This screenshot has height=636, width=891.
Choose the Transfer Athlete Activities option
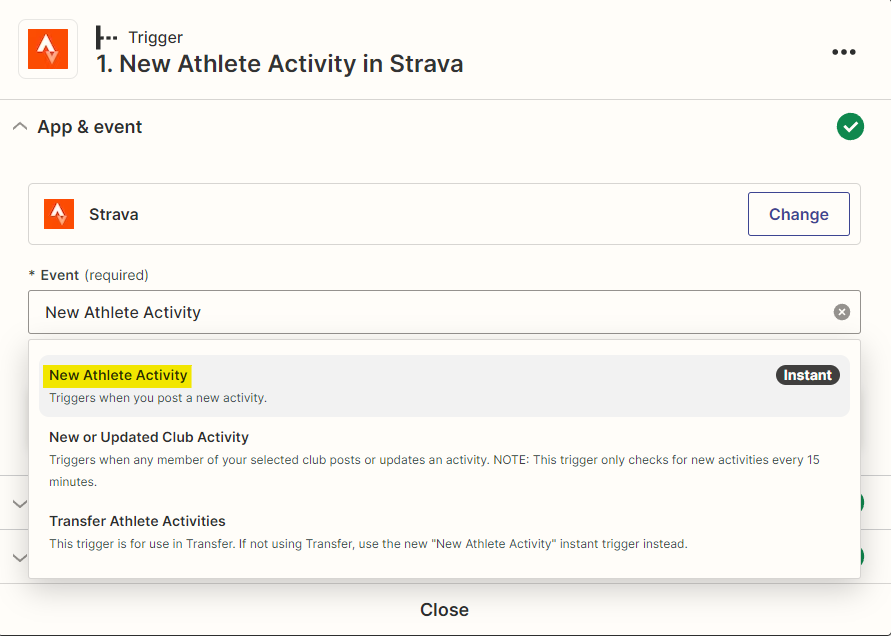coord(444,533)
